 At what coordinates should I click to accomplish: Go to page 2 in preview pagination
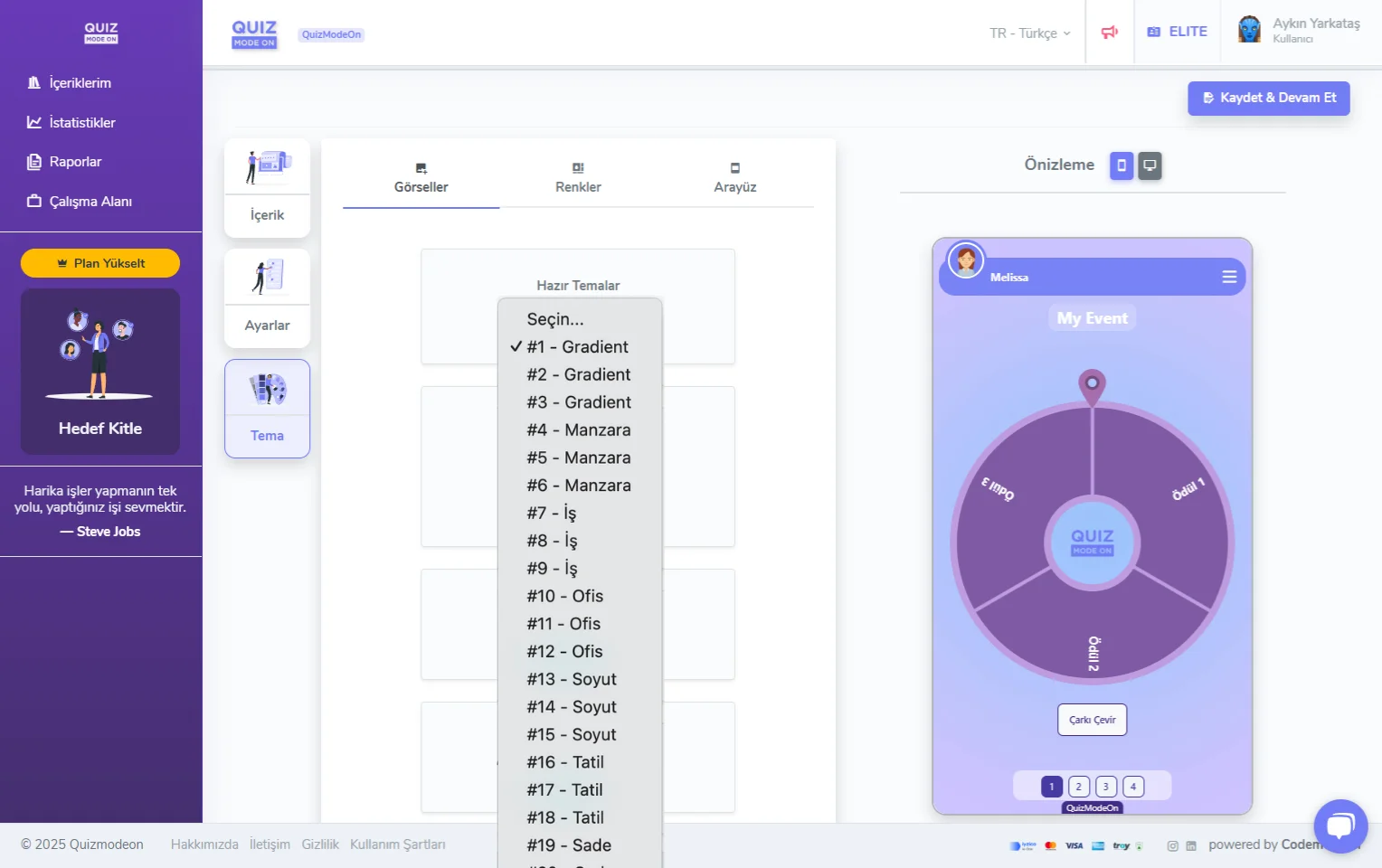[x=1079, y=787]
